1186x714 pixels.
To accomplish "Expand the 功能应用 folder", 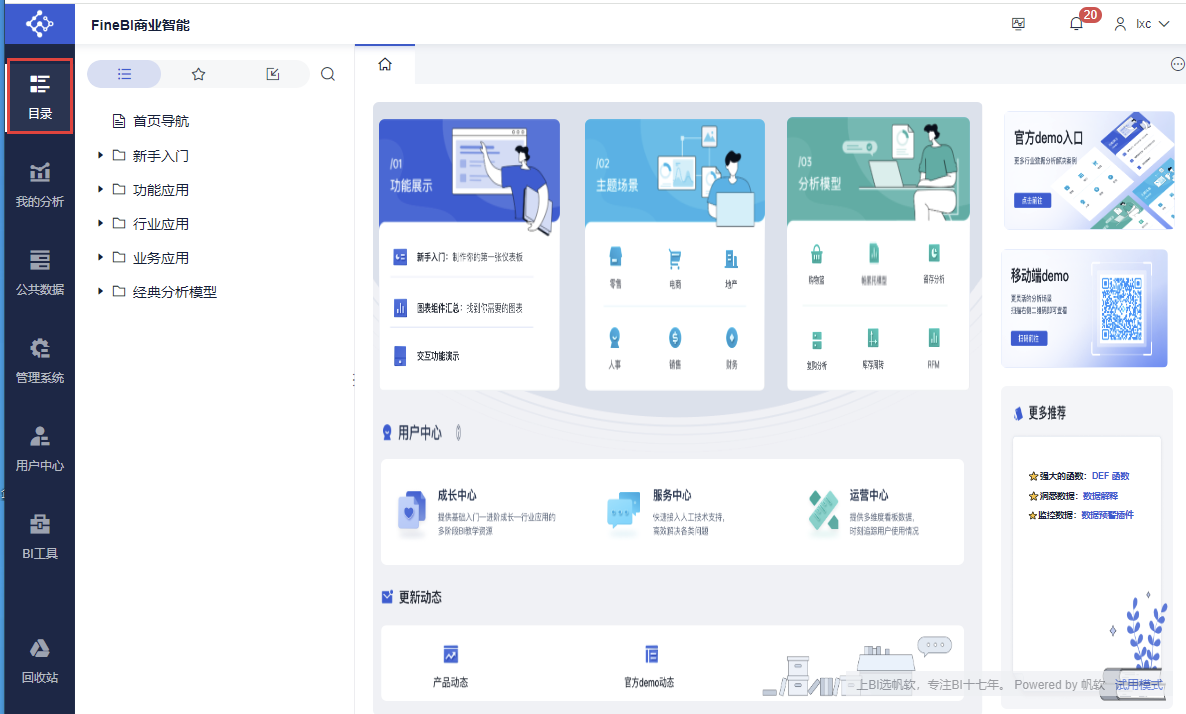I will point(100,189).
